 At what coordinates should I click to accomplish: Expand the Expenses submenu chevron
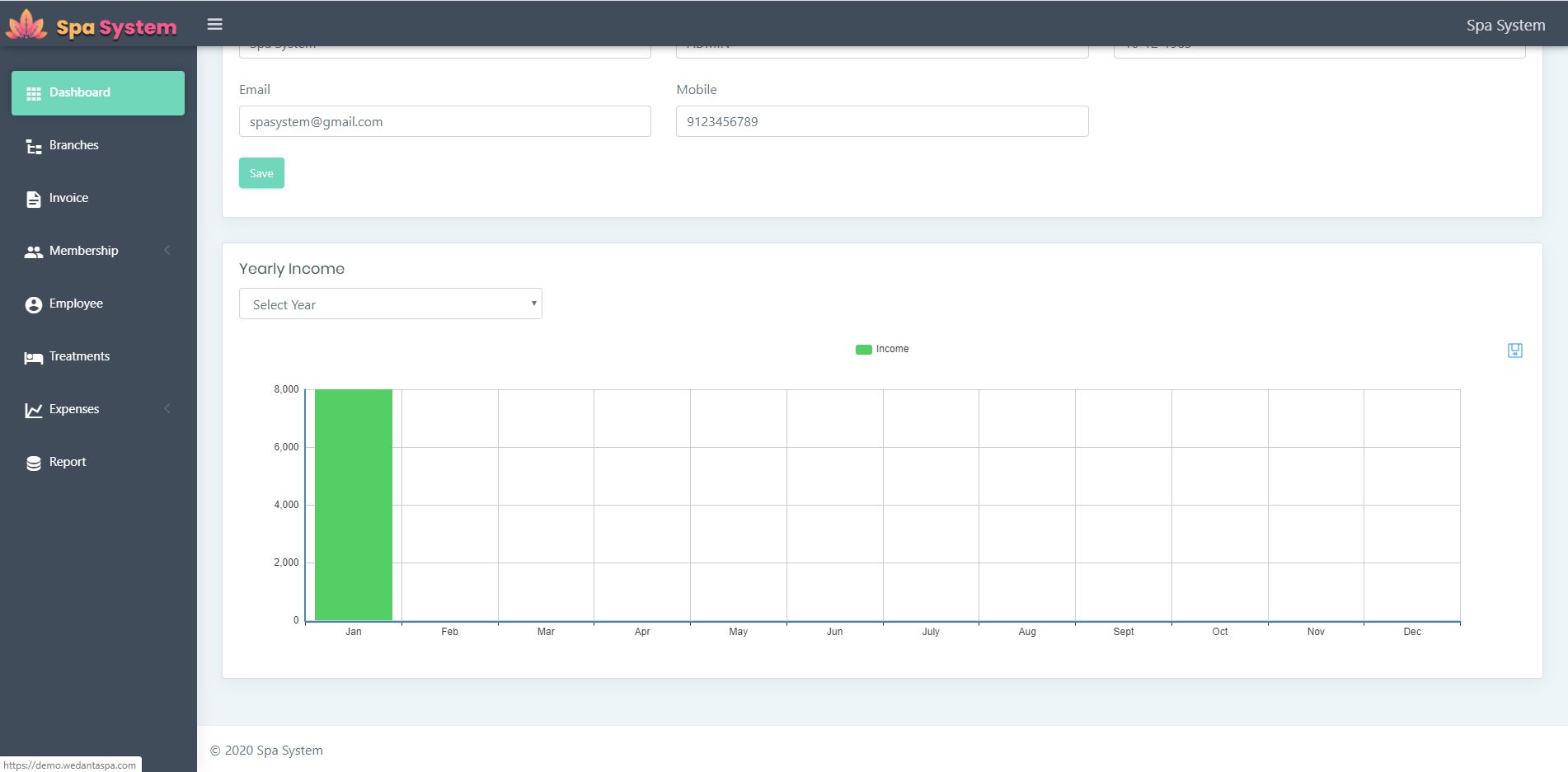point(167,409)
